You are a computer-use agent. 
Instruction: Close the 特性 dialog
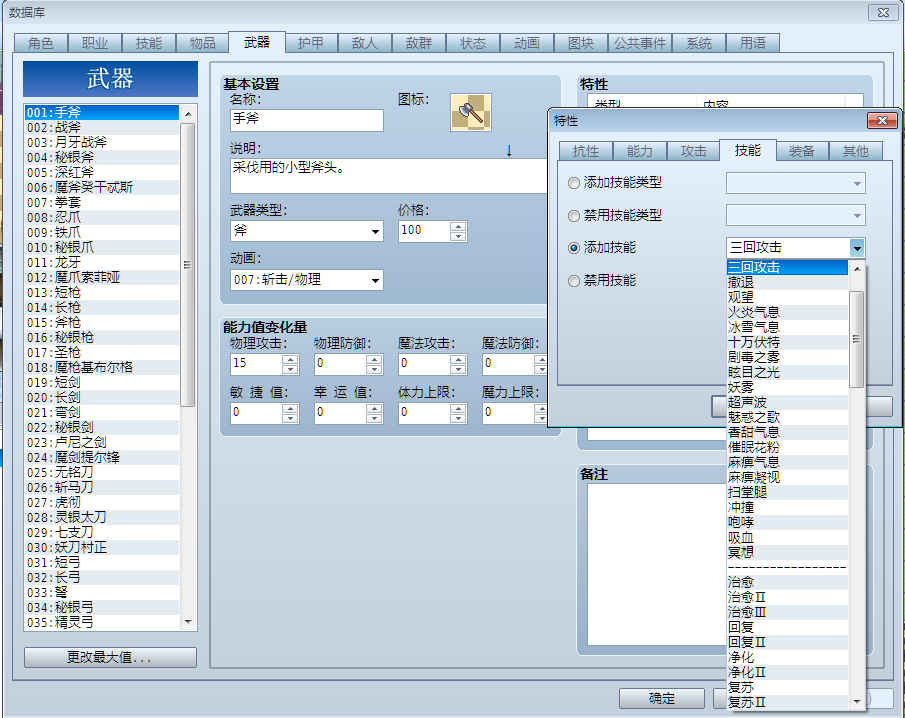click(882, 121)
